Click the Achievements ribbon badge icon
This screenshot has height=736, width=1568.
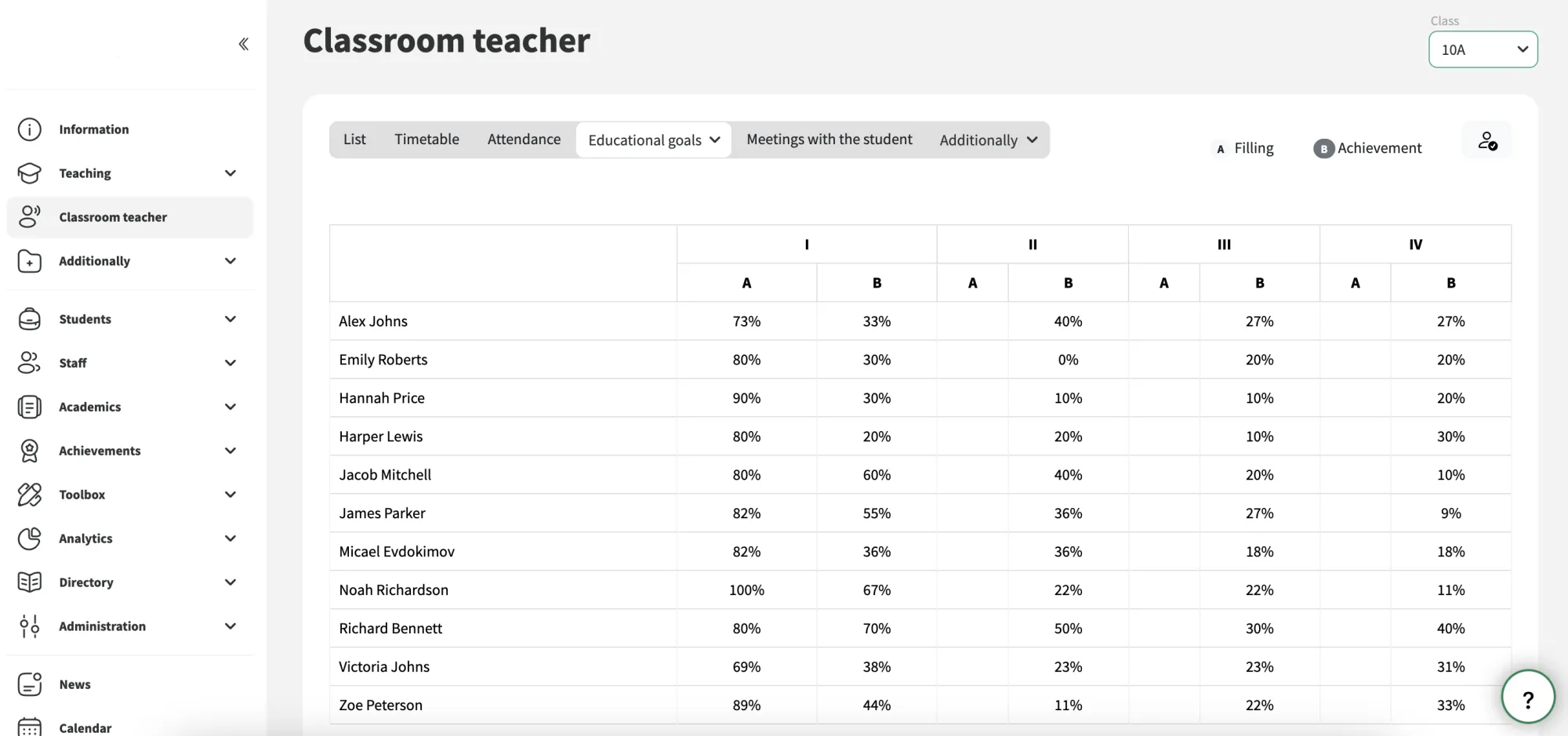point(30,451)
